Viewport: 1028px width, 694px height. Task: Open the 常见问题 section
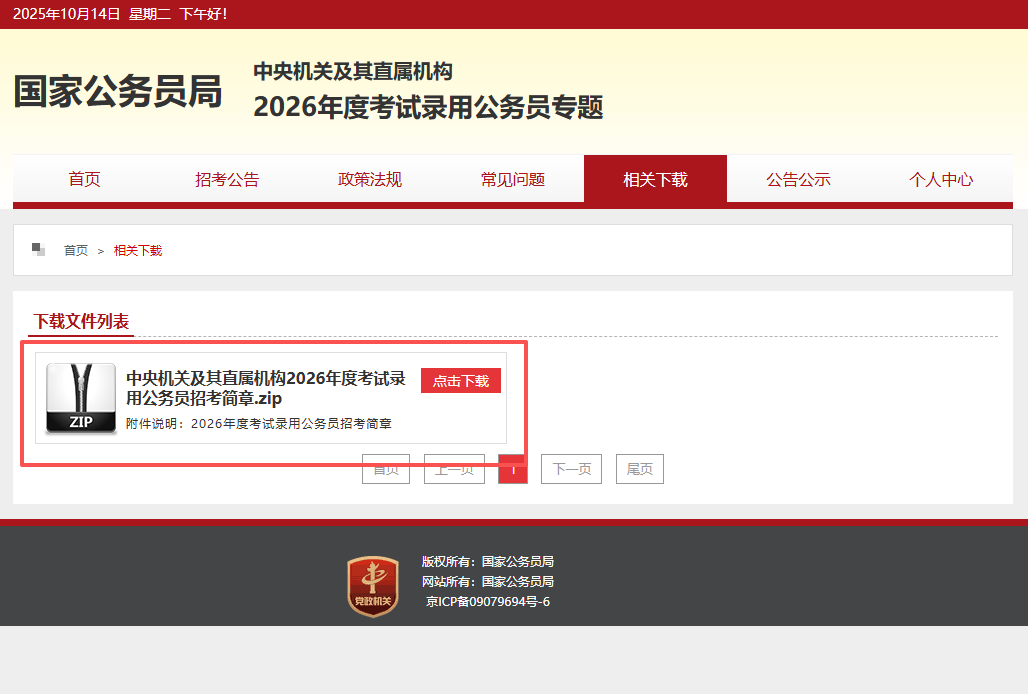[x=513, y=180]
